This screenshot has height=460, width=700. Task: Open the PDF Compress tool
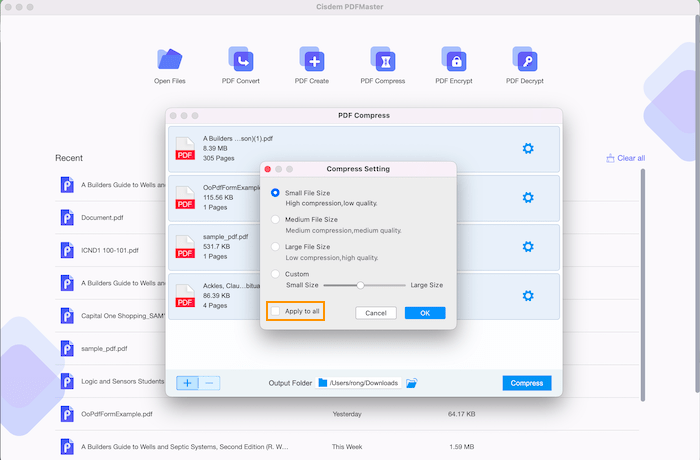coord(383,65)
